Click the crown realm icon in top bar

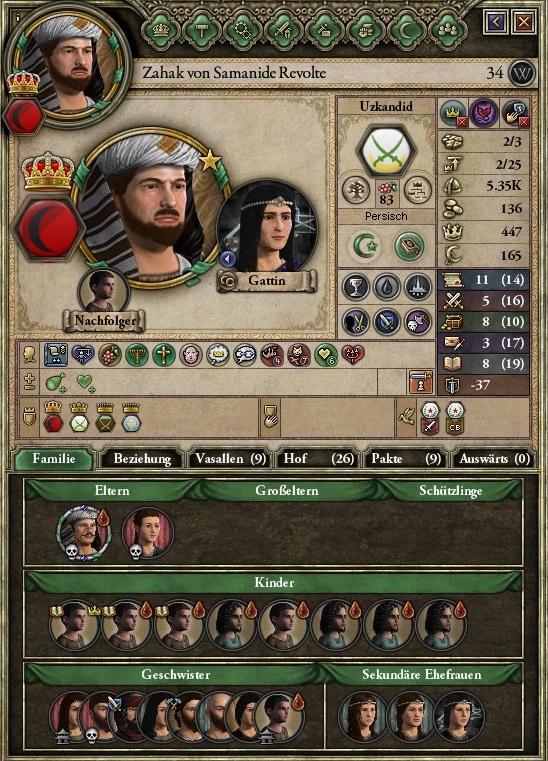(x=160, y=30)
